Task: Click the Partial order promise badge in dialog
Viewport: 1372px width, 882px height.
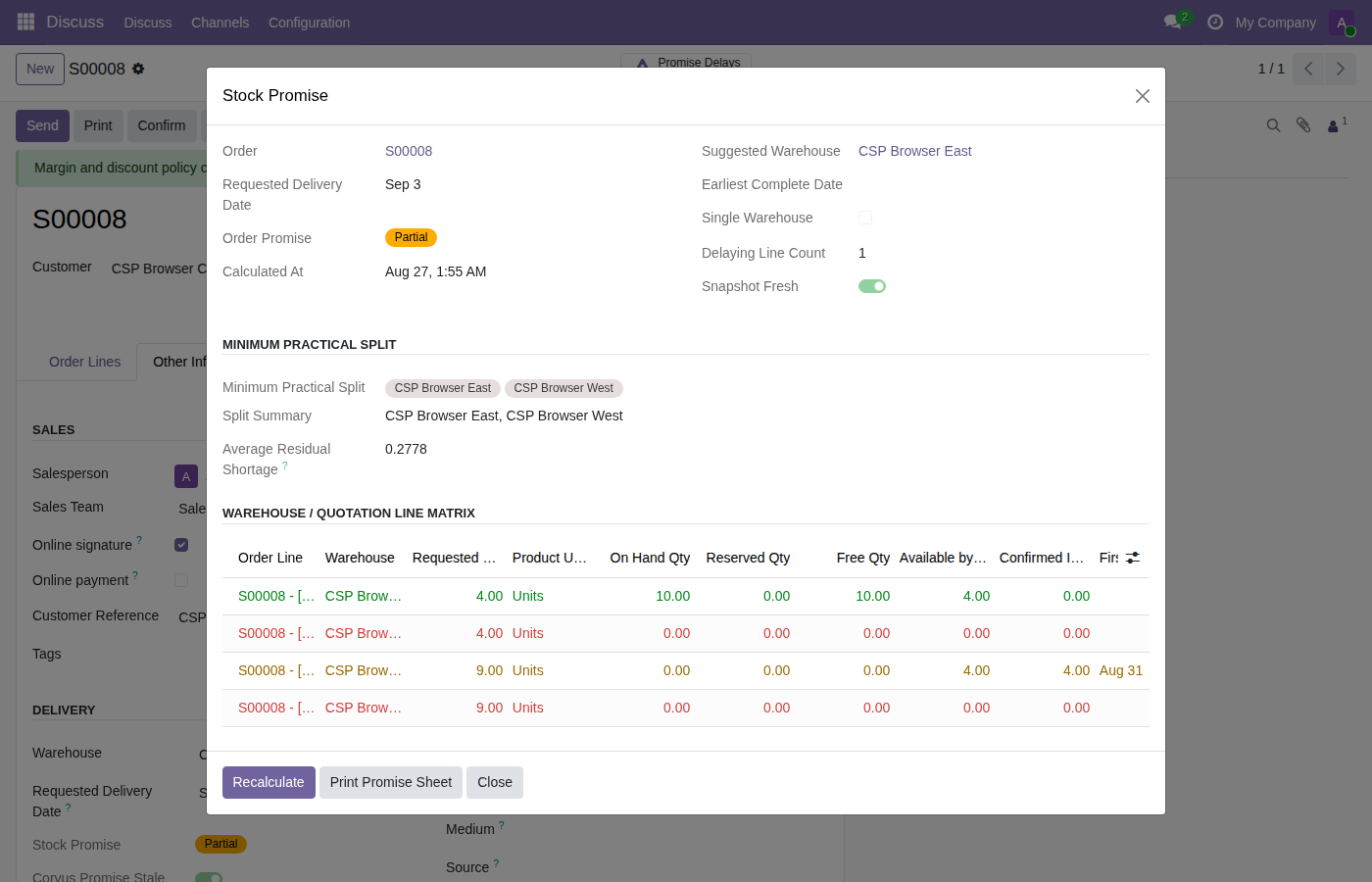Action: 411,237
